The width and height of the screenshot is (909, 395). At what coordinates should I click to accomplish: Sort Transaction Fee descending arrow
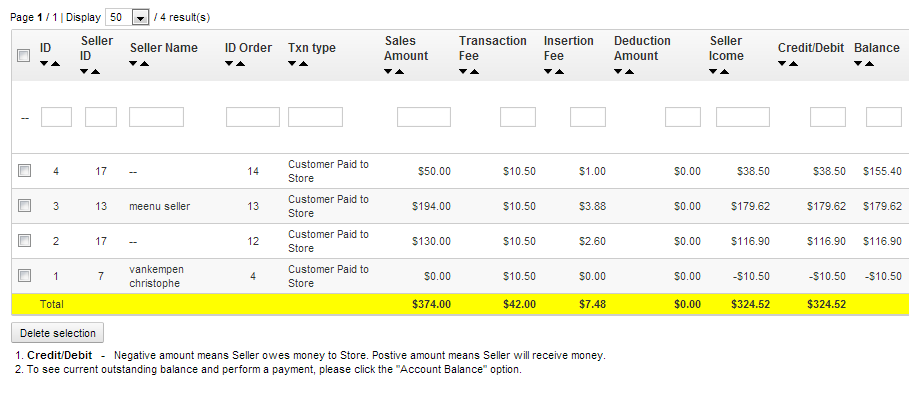(x=463, y=71)
